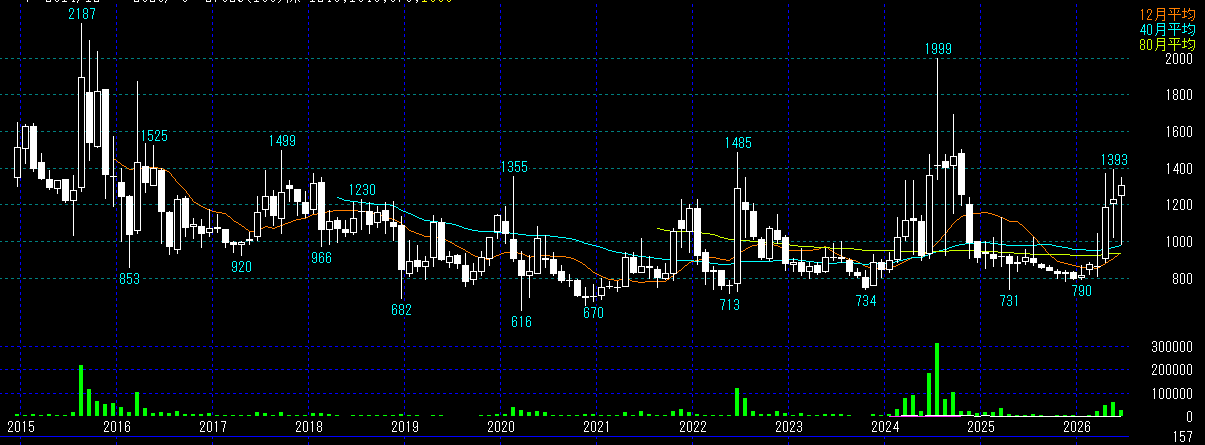Select the 1499 high price label
The width and height of the screenshot is (1205, 445).
[x=283, y=141]
